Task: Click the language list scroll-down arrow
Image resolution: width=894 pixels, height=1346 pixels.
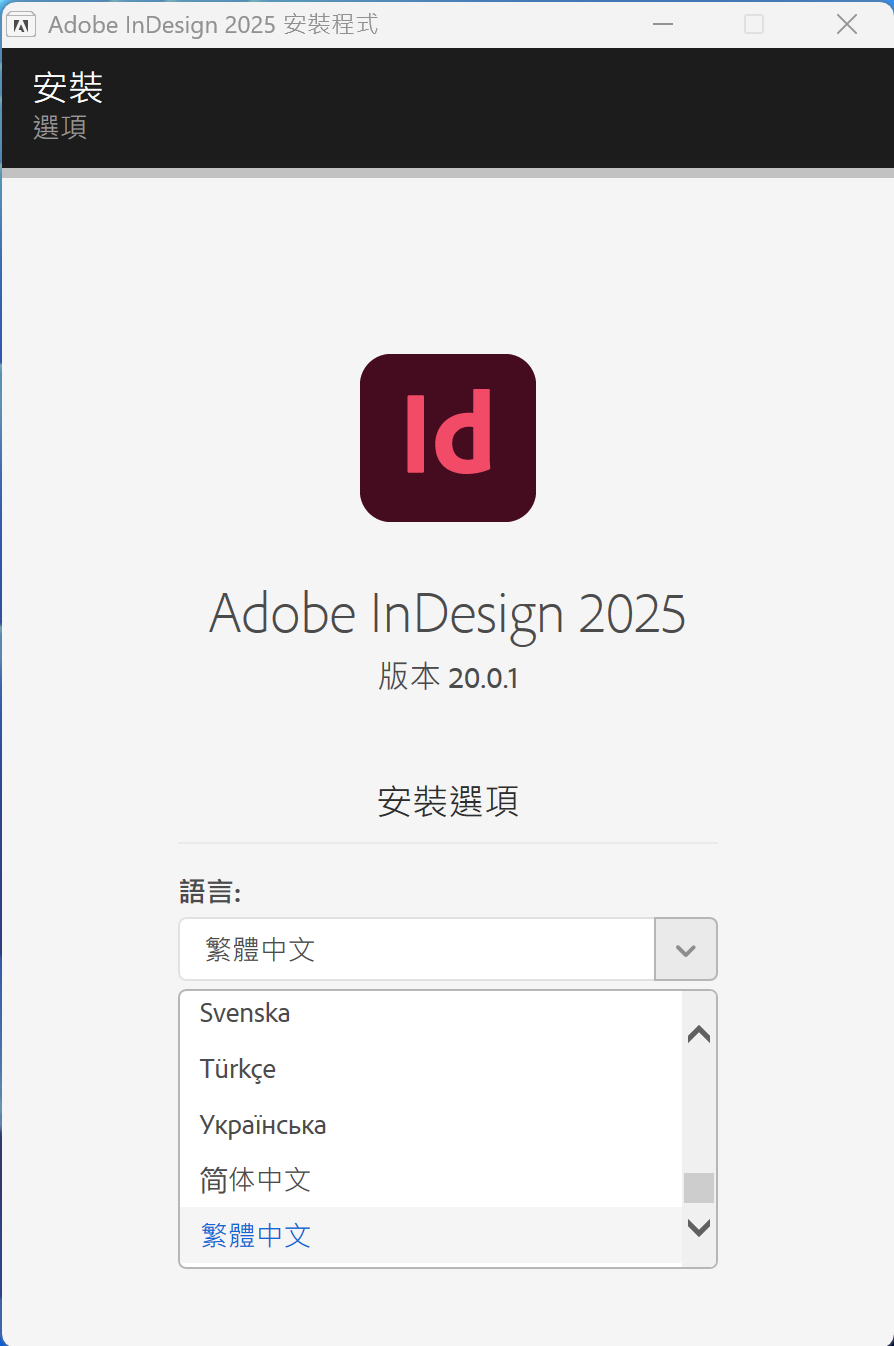Action: 699,1227
